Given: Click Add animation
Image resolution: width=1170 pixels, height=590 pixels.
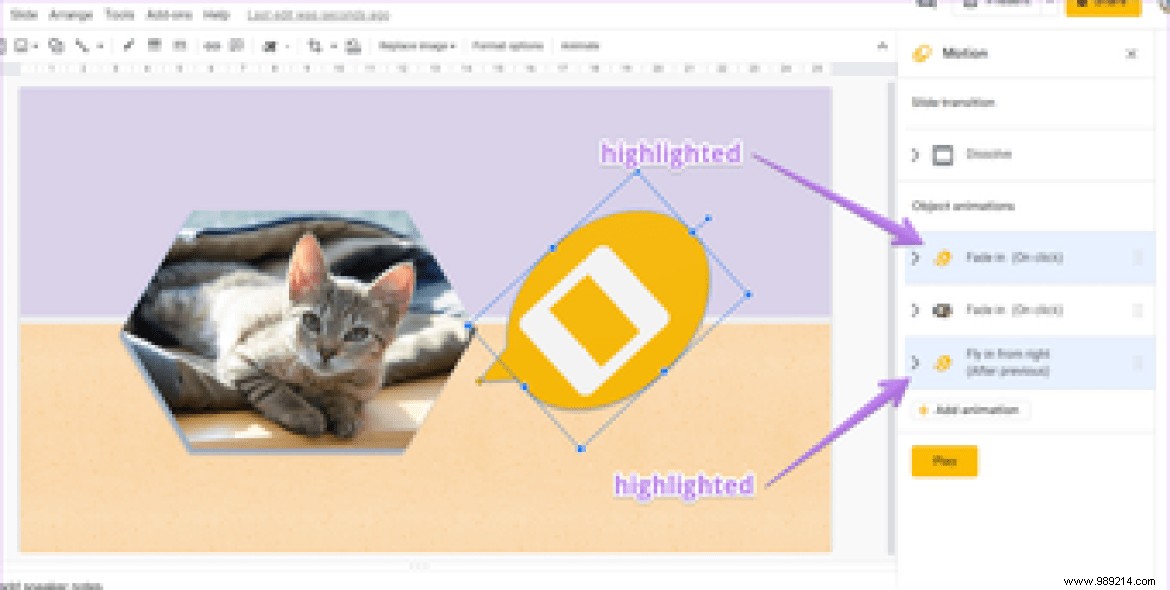Looking at the screenshot, I should pos(966,410).
